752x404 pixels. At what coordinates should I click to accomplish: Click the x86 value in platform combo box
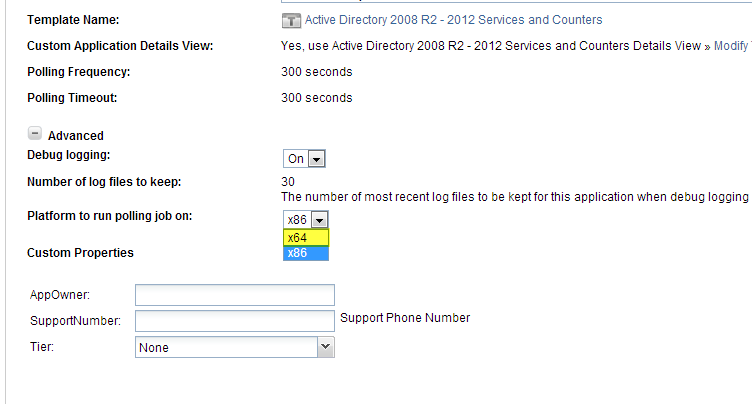[297, 220]
